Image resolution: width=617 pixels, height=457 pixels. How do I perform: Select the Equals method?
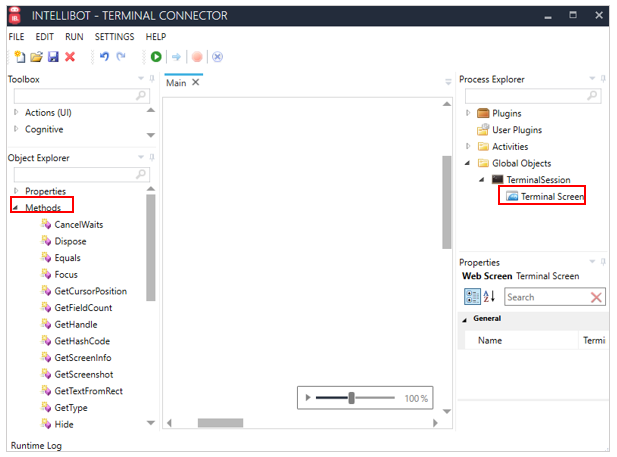coord(68,258)
